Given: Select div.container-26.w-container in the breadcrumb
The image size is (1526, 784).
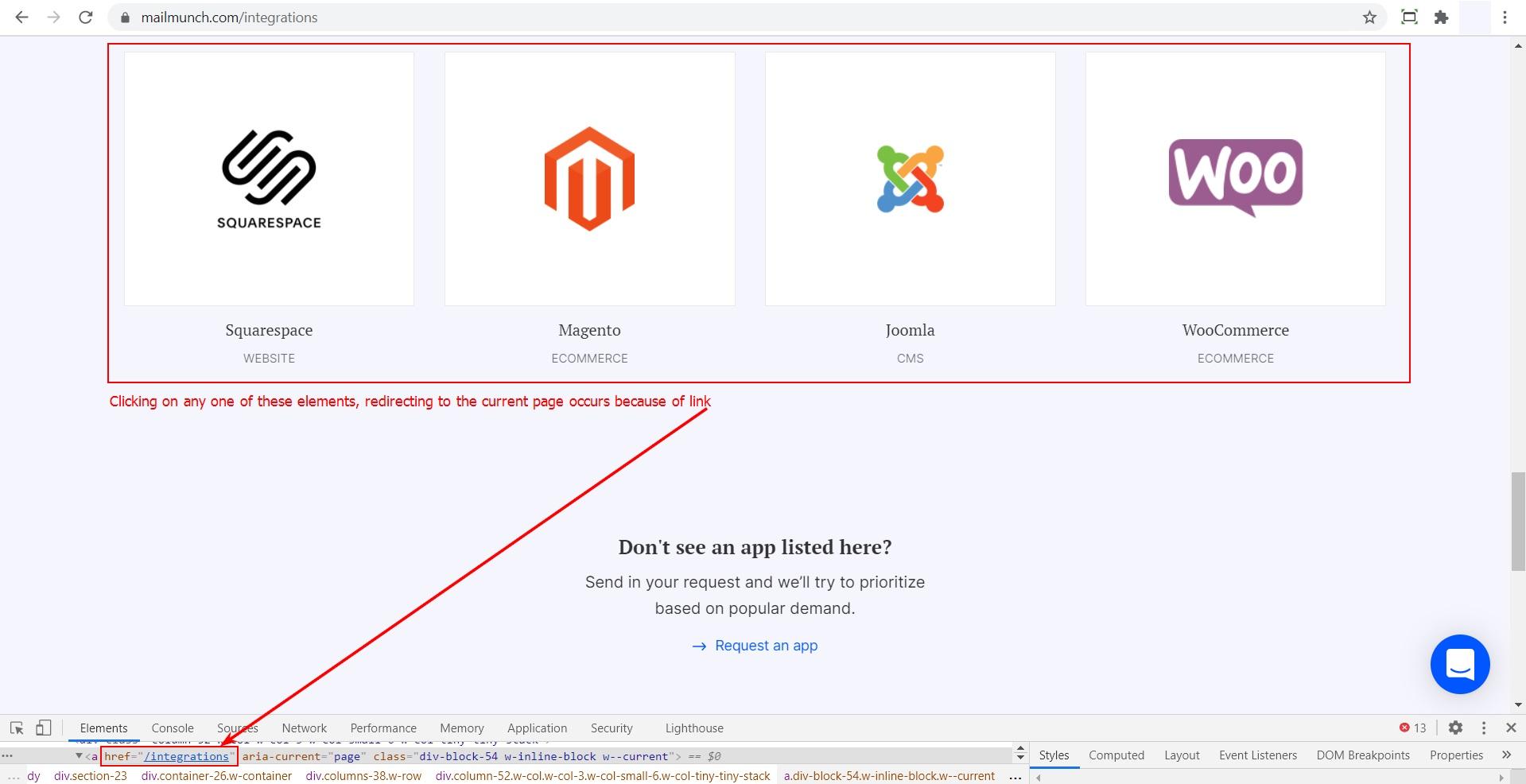Looking at the screenshot, I should (x=216, y=776).
